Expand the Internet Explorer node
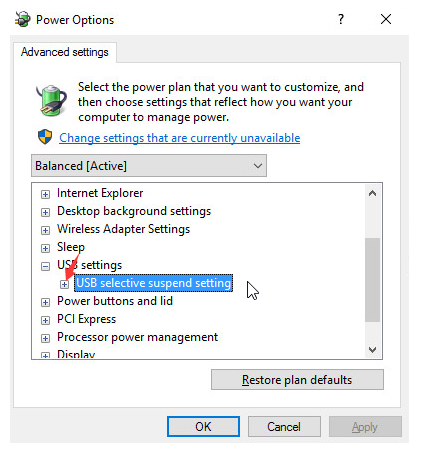Image resolution: width=421 pixels, height=463 pixels. click(x=45, y=194)
